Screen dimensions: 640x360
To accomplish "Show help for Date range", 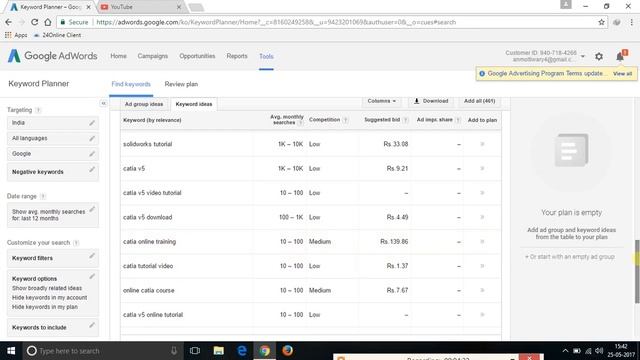I will coord(43,196).
